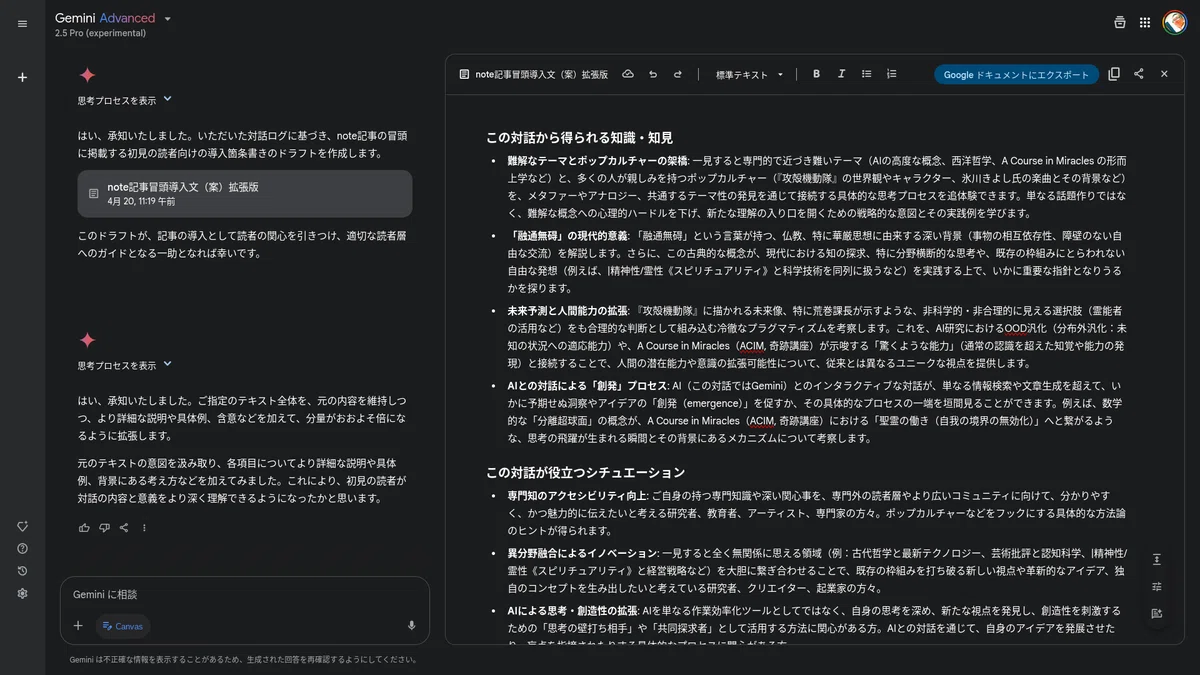Click the cloud saved status icon
Viewport: 1200px width, 675px height.
(x=628, y=74)
